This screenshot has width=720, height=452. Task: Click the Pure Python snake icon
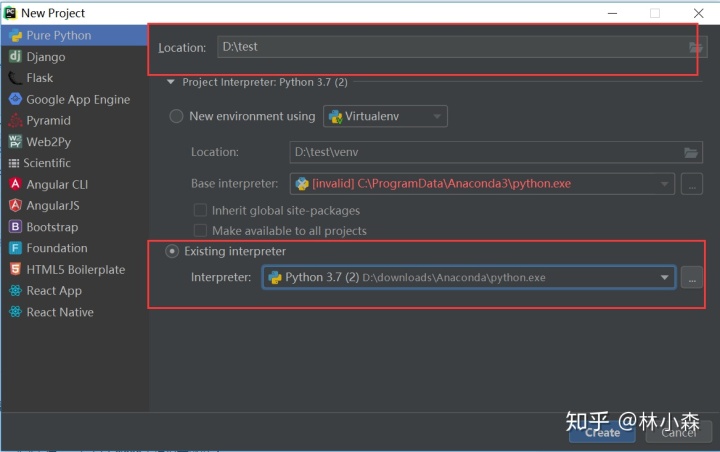tap(15, 35)
